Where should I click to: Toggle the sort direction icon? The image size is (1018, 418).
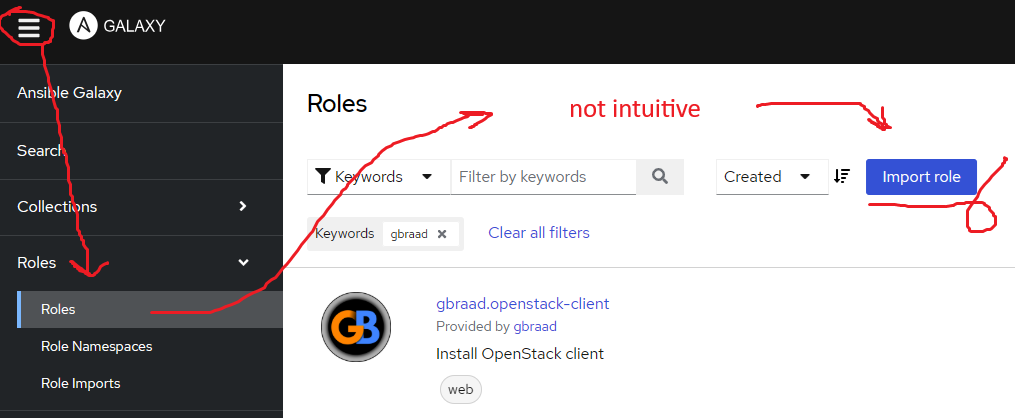coord(842,176)
